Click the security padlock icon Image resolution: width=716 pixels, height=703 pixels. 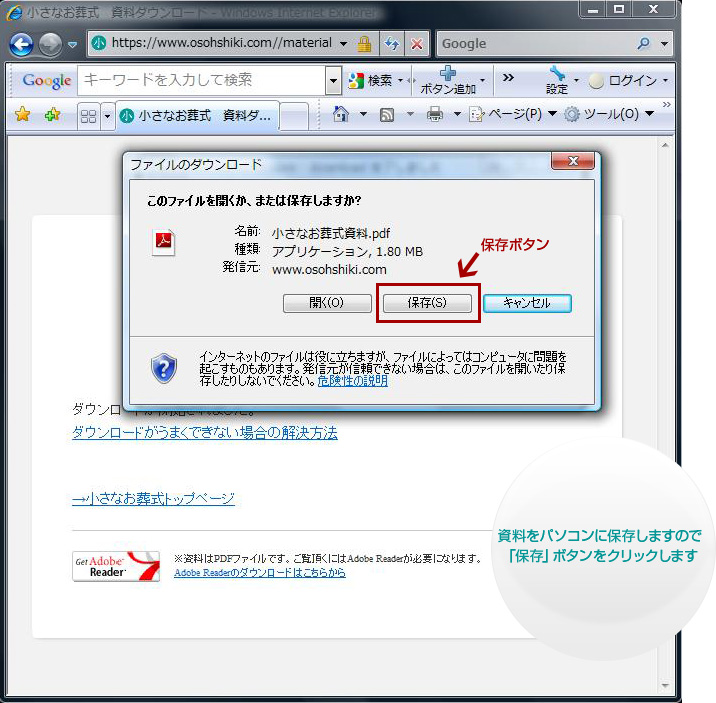[364, 44]
